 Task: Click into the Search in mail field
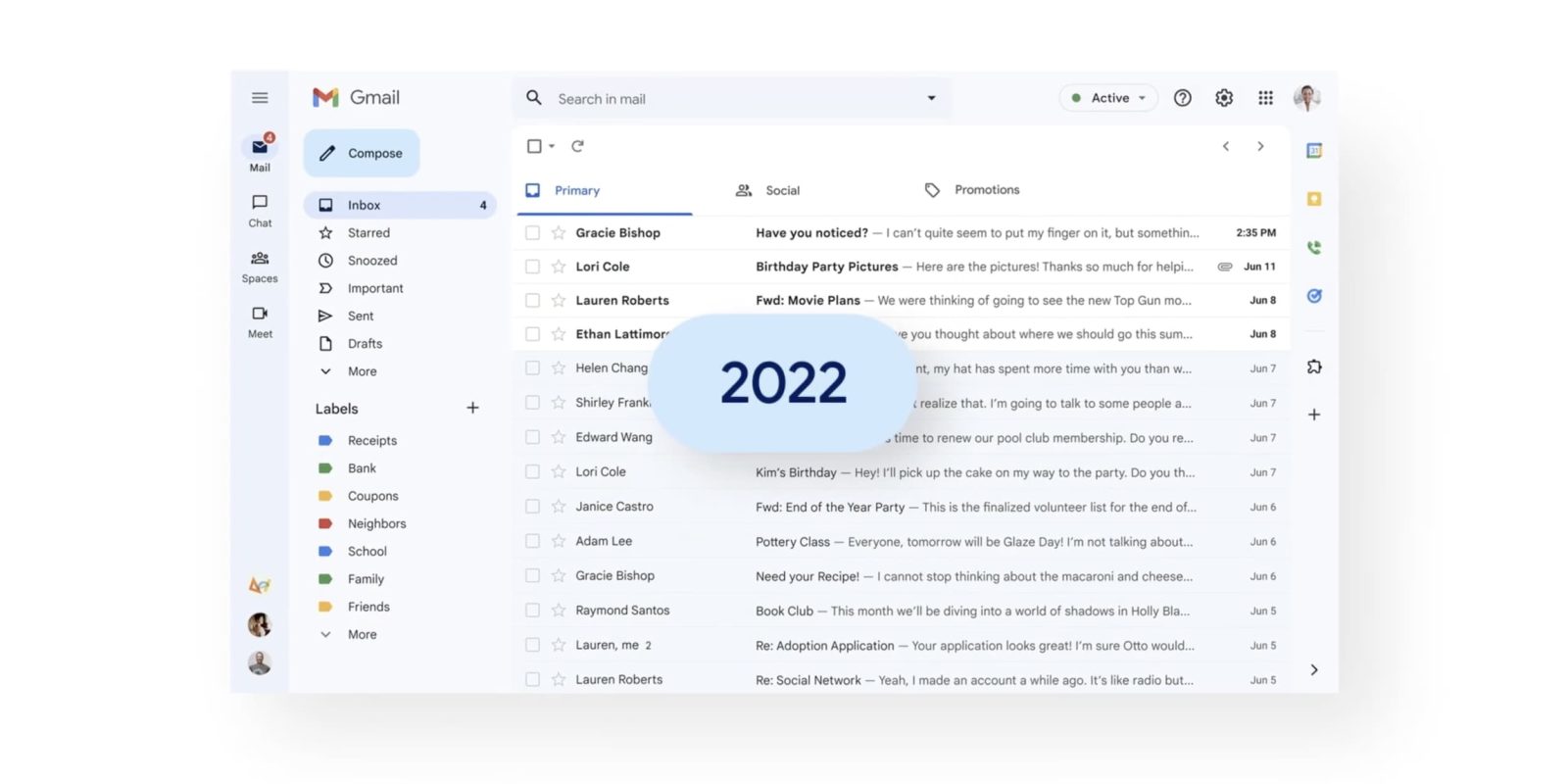[725, 99]
